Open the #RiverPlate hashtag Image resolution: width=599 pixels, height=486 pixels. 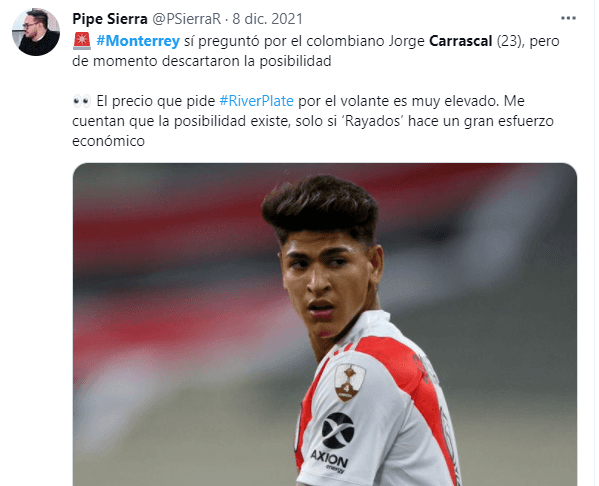pyautogui.click(x=256, y=101)
